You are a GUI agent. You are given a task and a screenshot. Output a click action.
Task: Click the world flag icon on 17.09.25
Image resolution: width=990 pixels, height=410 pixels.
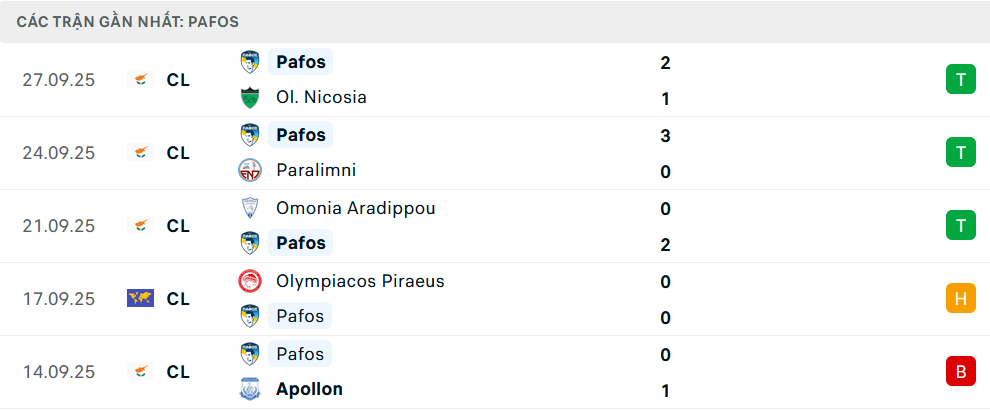(140, 298)
